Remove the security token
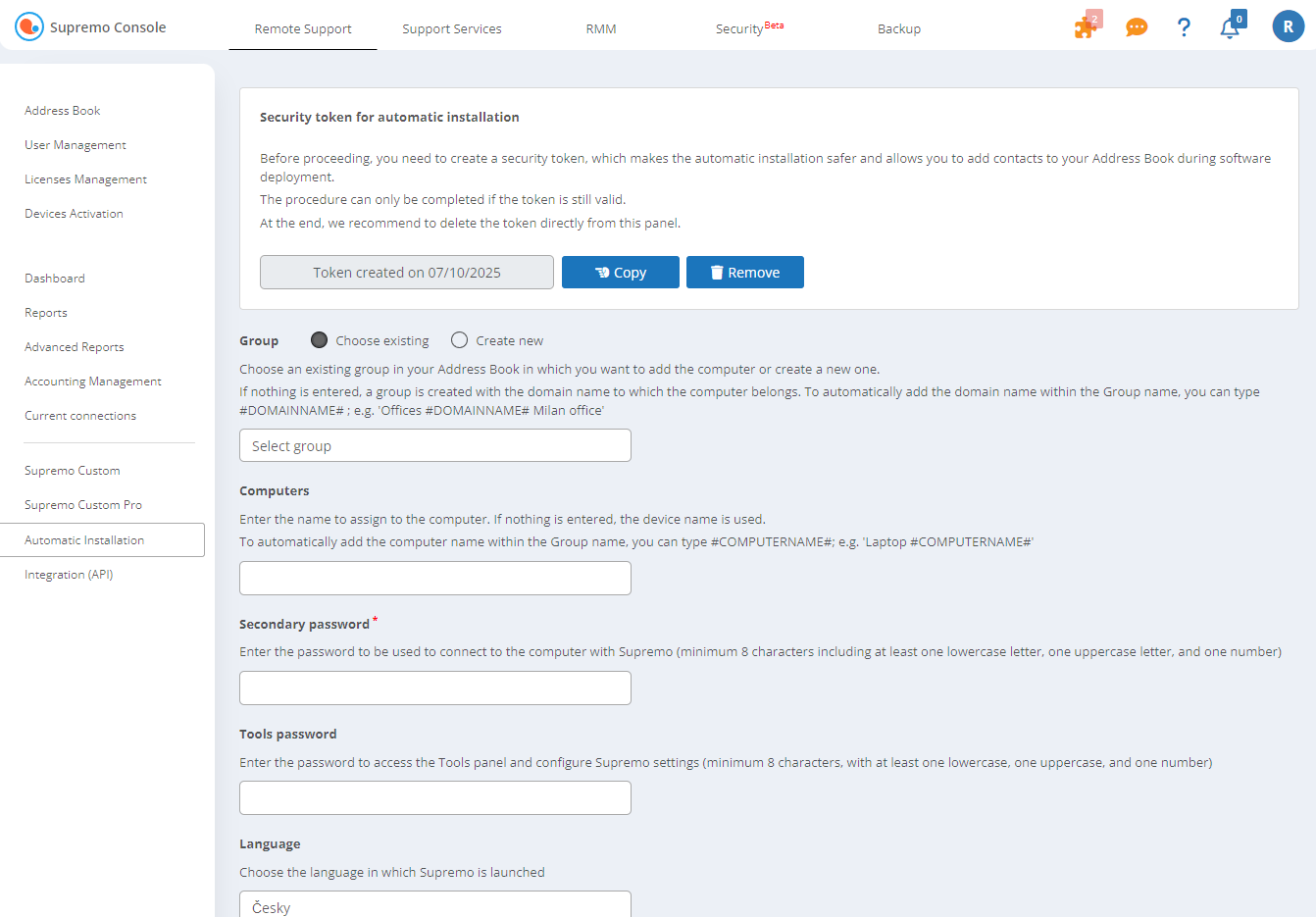This screenshot has height=917, width=1316. coord(744,273)
